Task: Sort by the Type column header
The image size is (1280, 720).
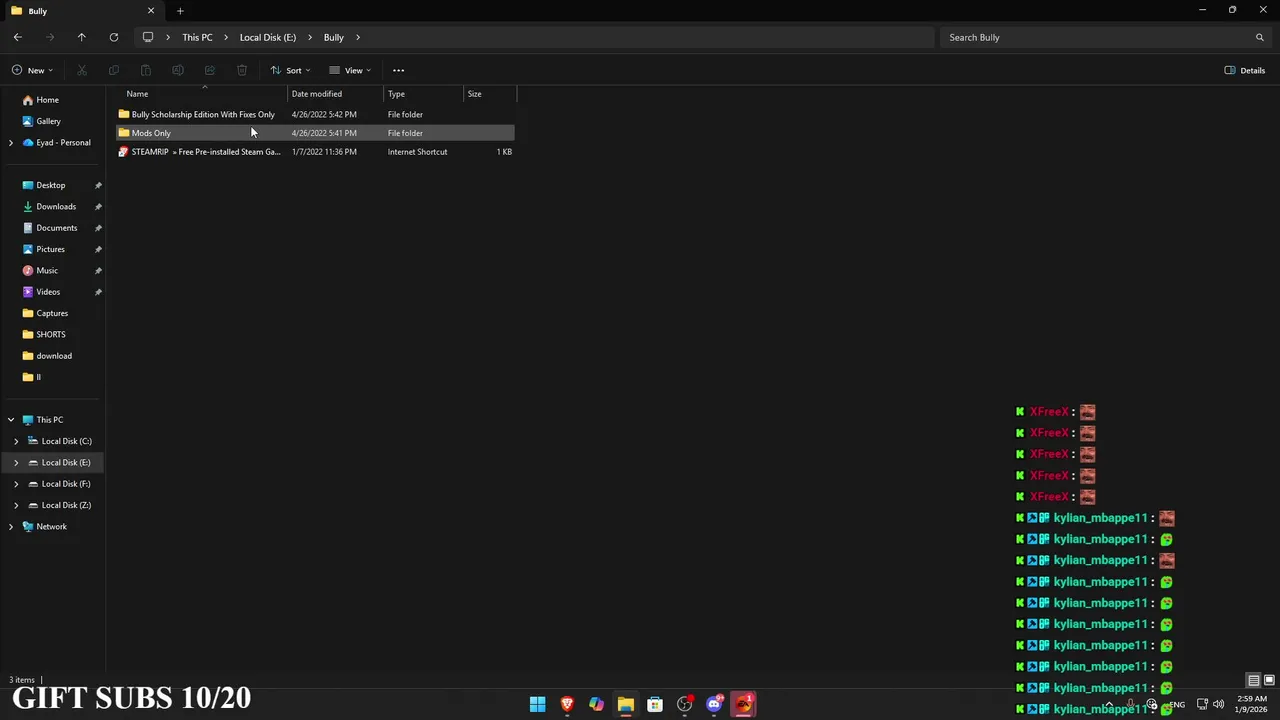Action: pyautogui.click(x=424, y=94)
